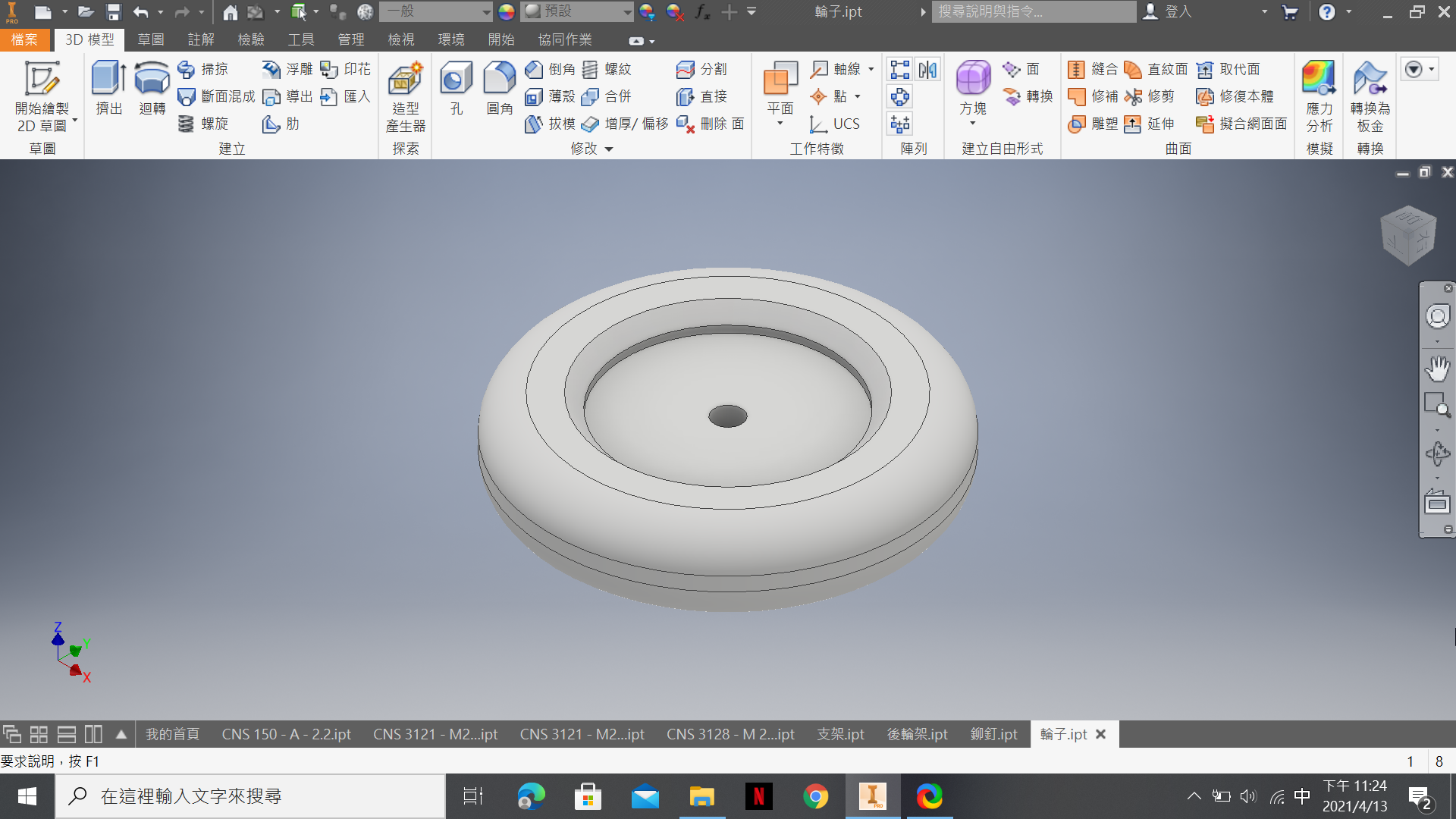Open the 應力分析 stress analysis tool
Viewport: 1456px width, 819px height.
(x=1319, y=96)
